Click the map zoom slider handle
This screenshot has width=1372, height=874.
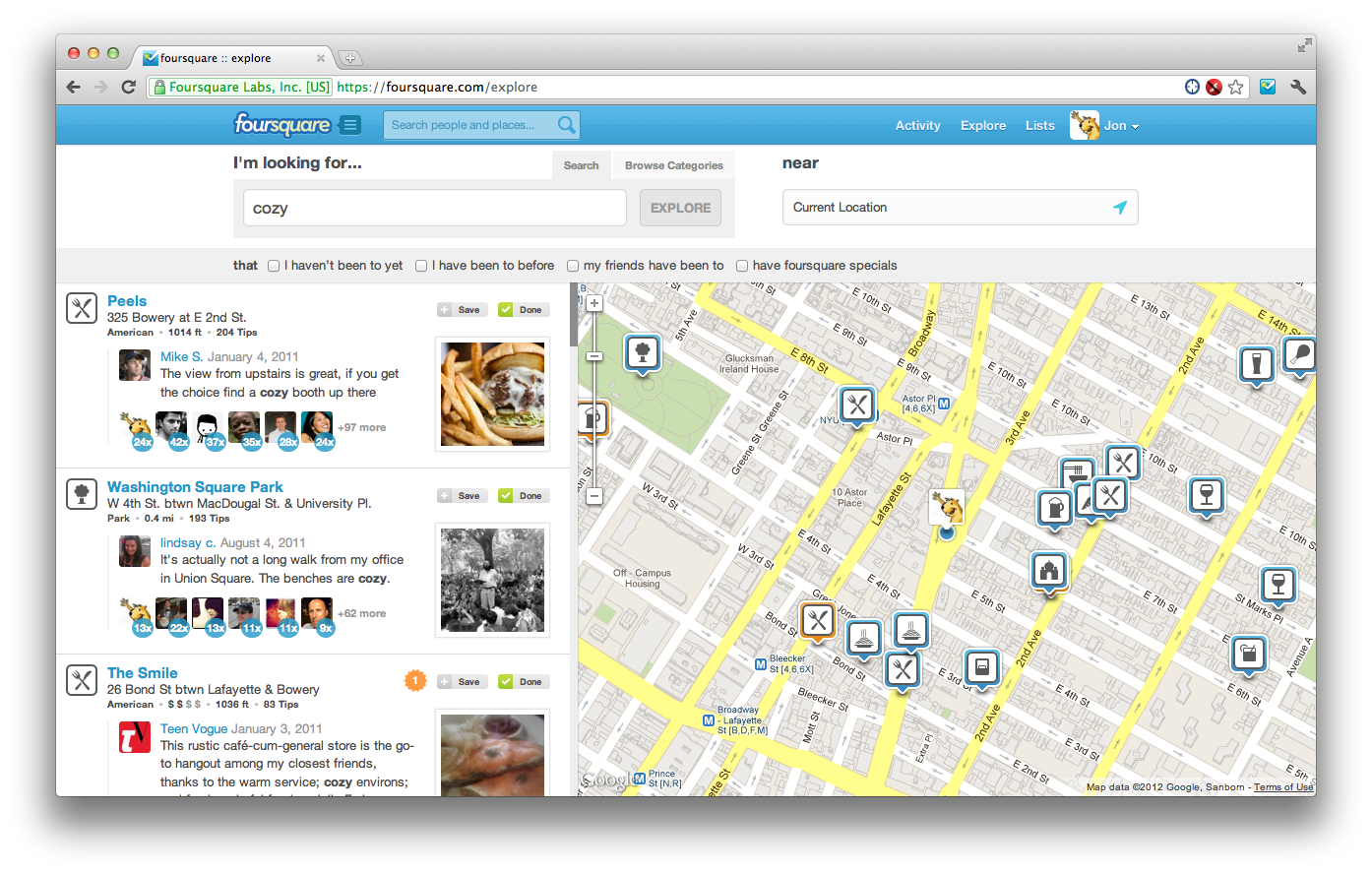(x=594, y=355)
